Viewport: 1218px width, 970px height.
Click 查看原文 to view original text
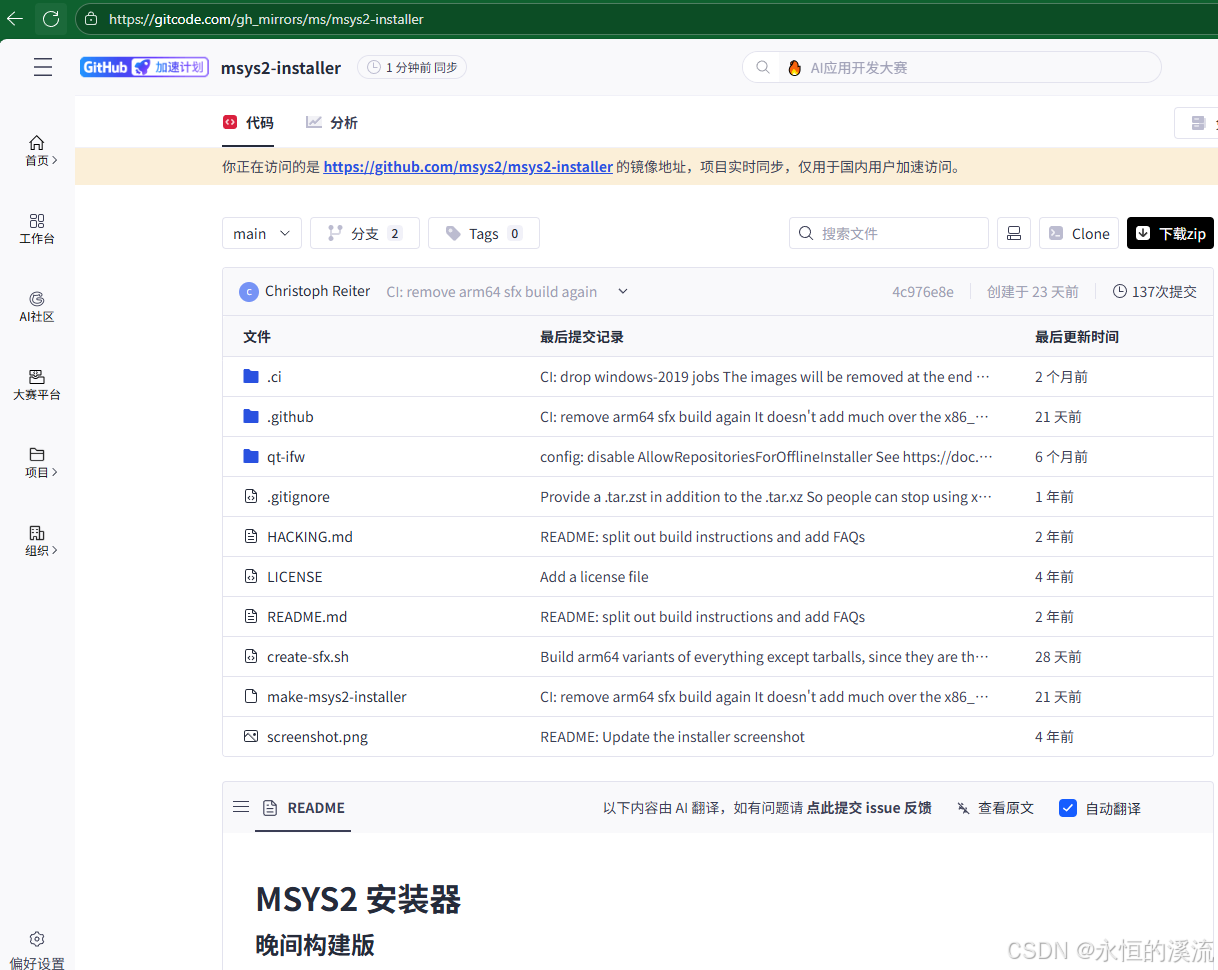coord(995,808)
